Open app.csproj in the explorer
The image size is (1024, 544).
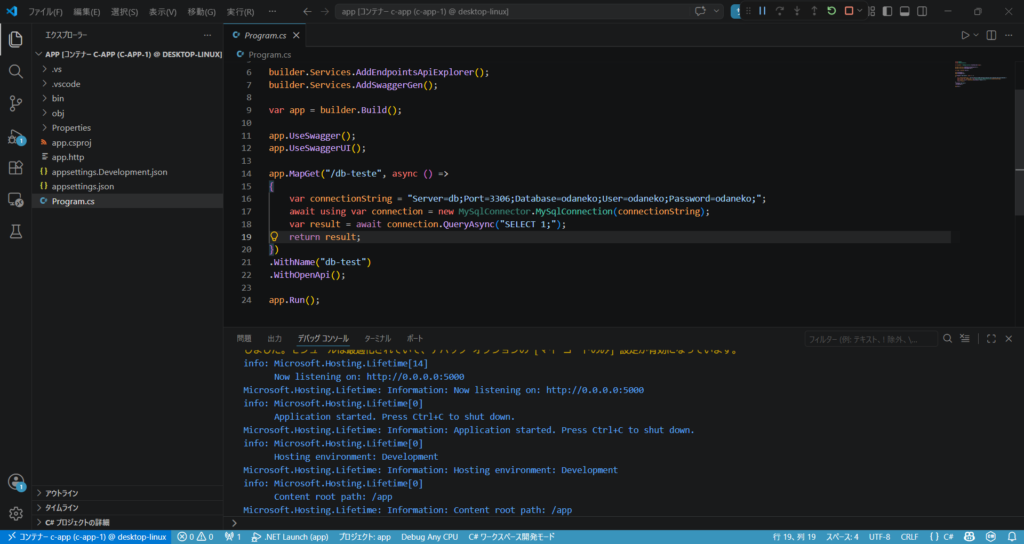click(127, 142)
